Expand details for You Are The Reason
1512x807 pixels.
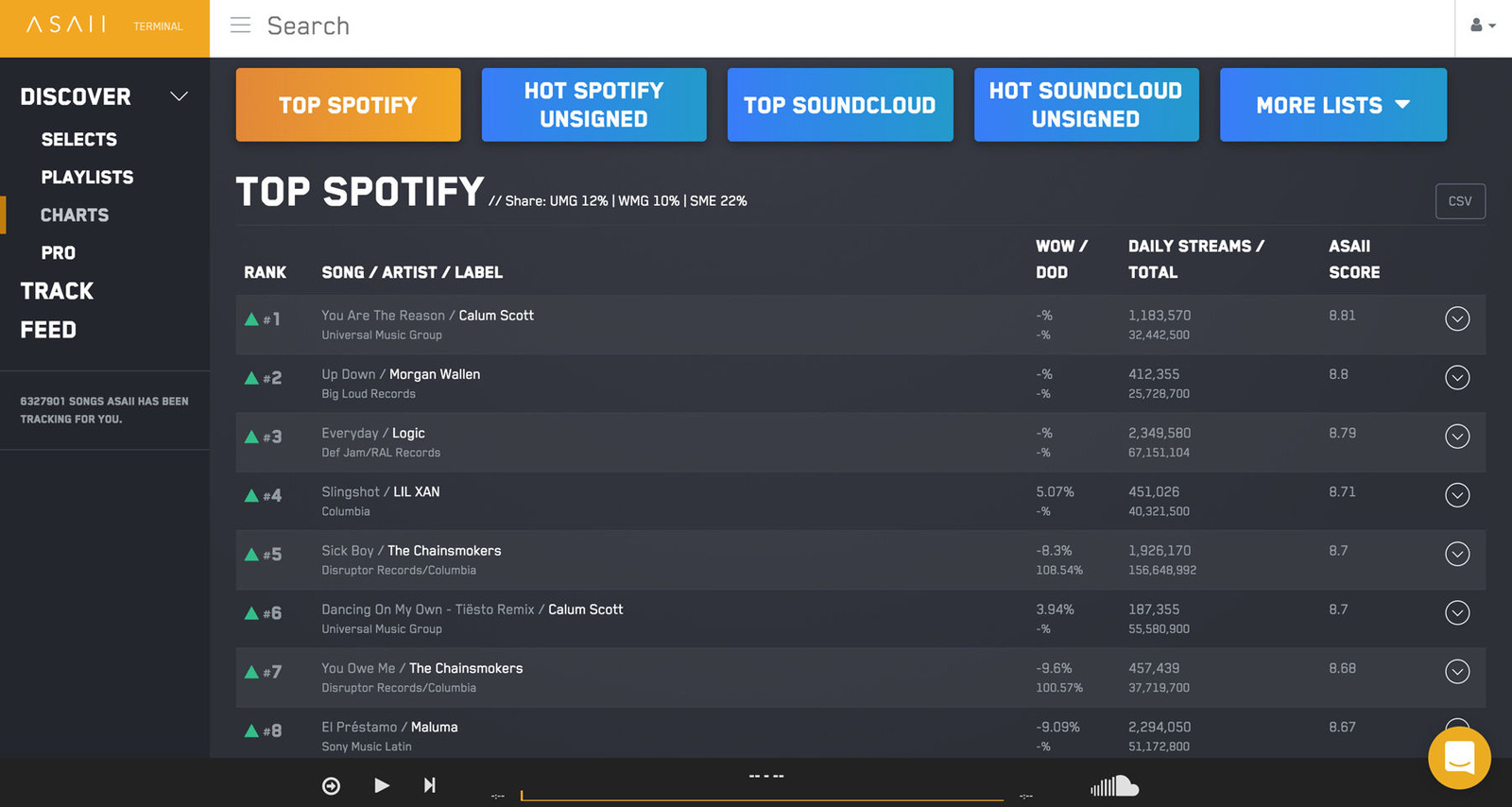click(1457, 319)
